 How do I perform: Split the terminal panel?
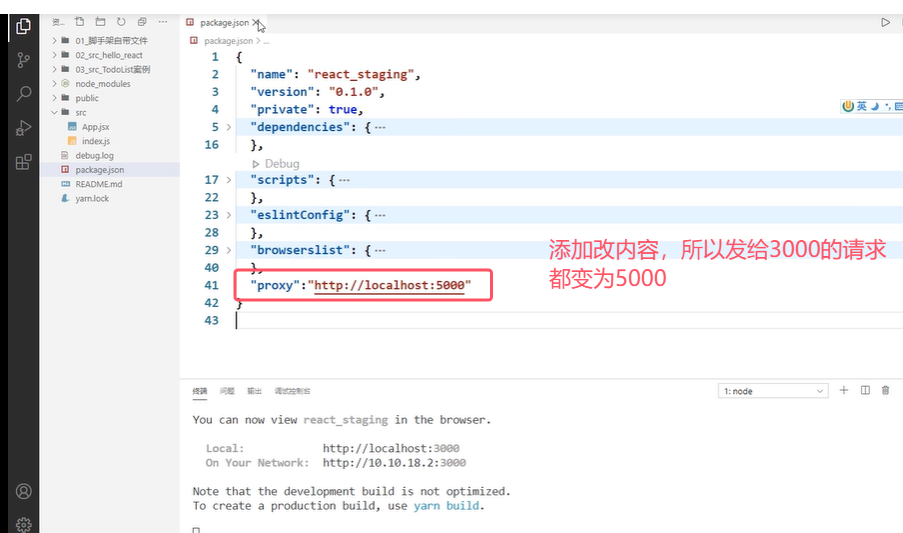865,390
